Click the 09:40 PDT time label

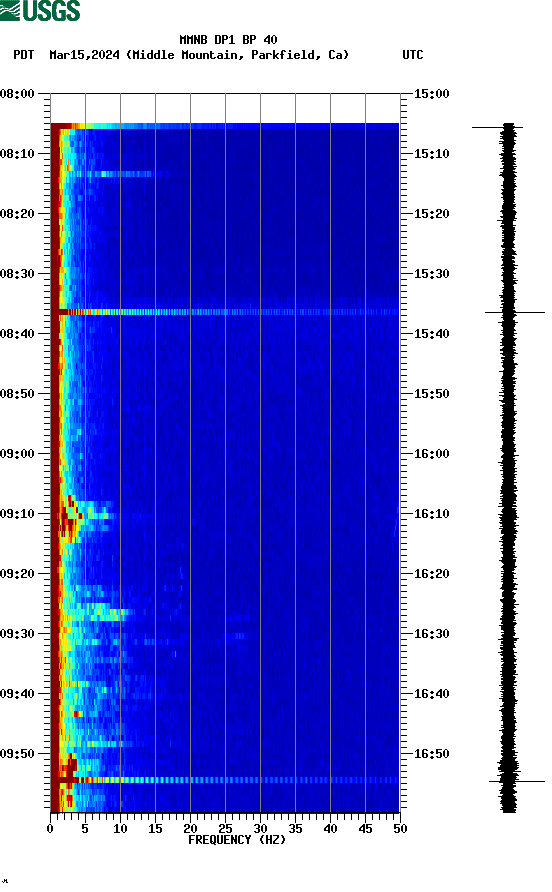coord(17,693)
